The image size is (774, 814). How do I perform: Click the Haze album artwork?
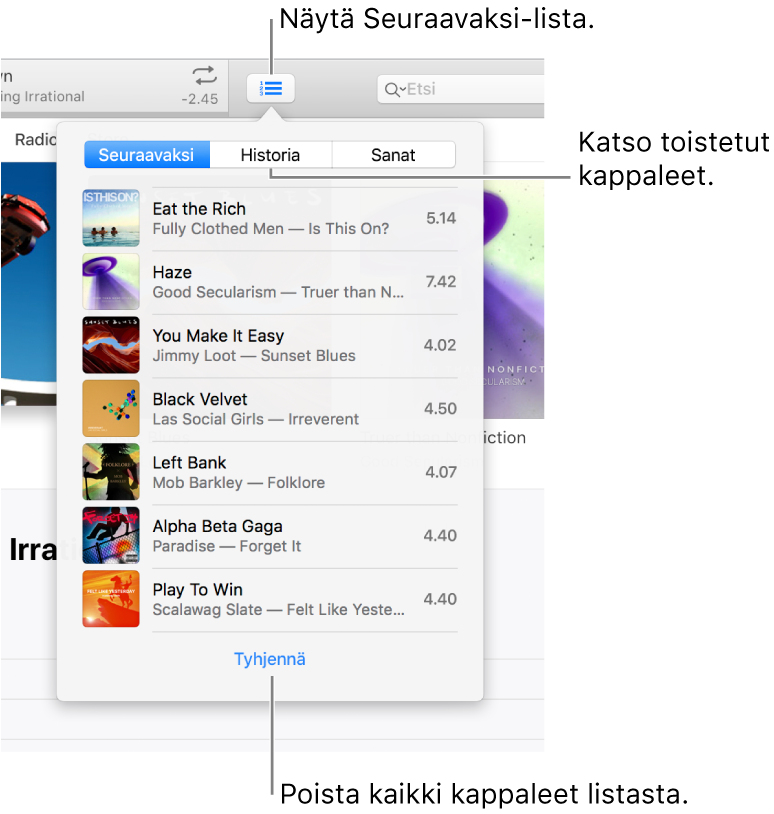tap(111, 281)
